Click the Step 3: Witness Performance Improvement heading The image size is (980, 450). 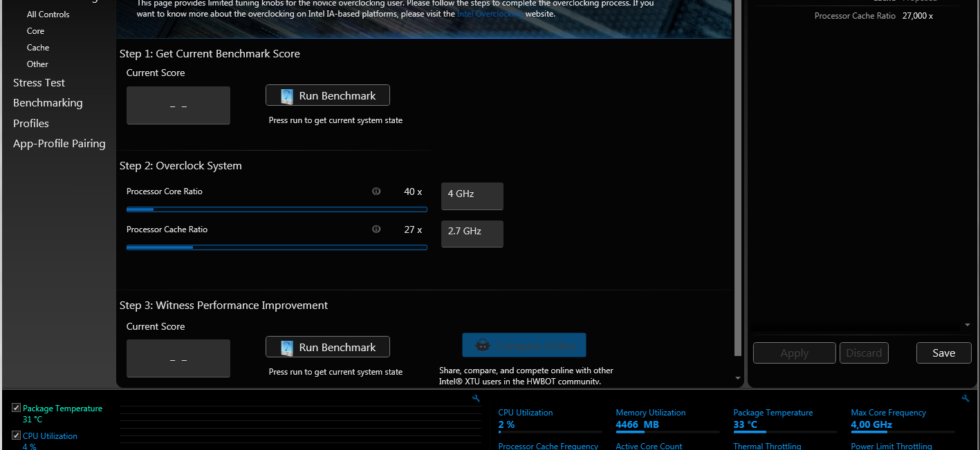click(x=223, y=306)
